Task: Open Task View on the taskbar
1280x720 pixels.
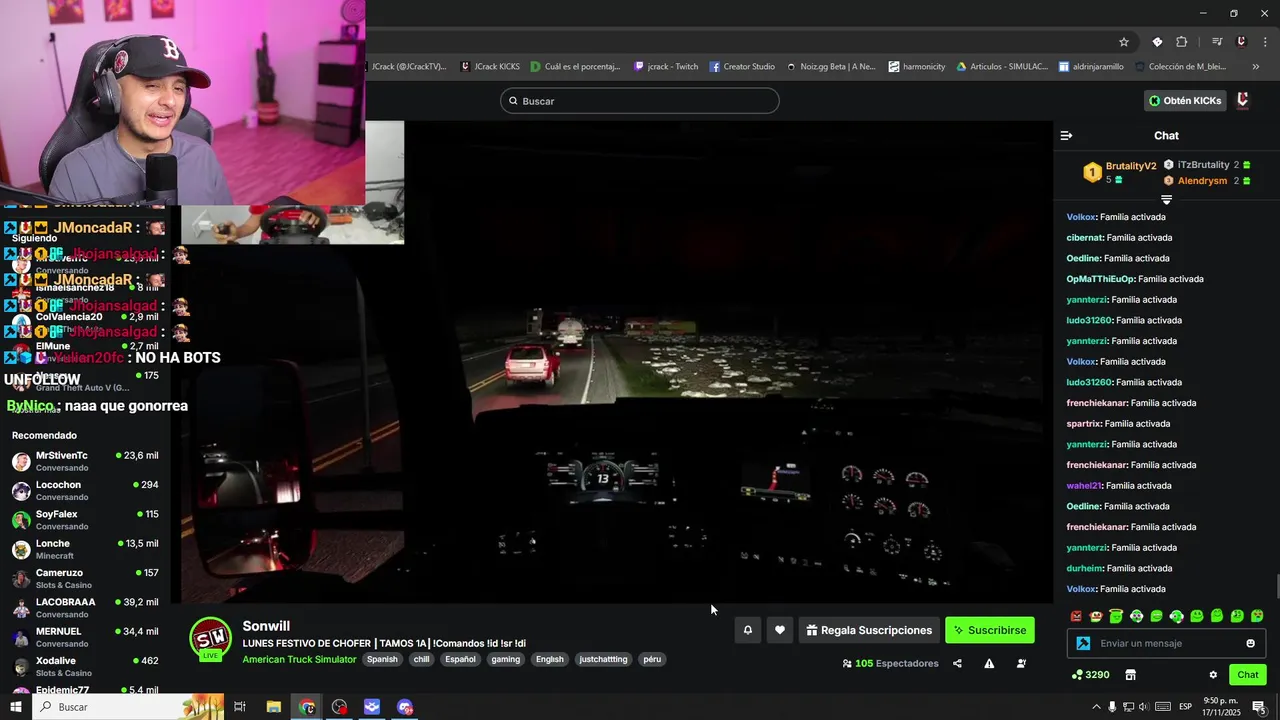Action: 240,707
